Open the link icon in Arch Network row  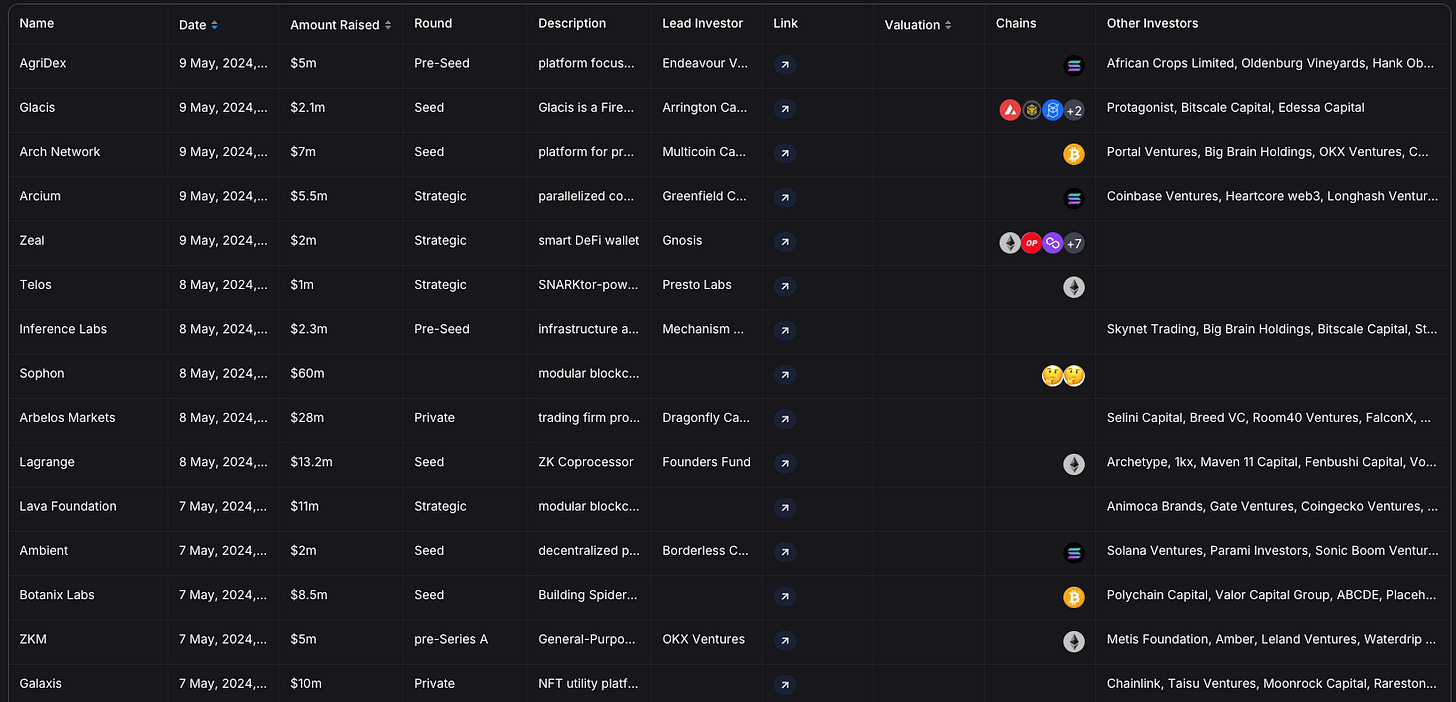point(786,153)
